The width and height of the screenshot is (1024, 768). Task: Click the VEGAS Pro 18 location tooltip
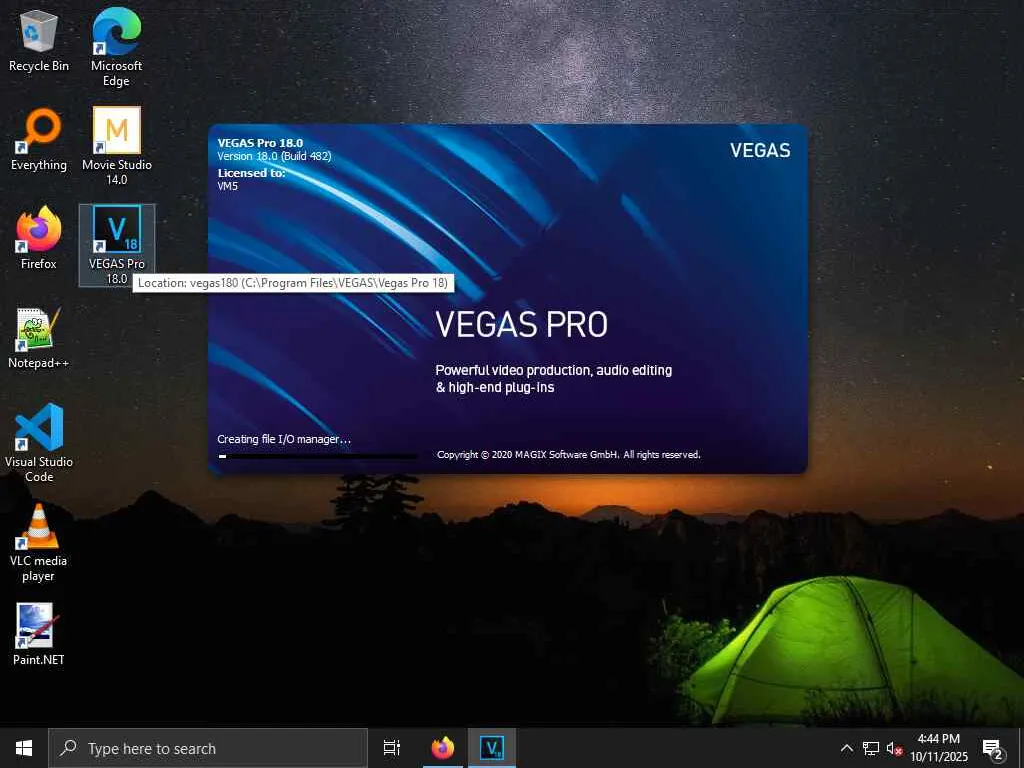point(293,283)
